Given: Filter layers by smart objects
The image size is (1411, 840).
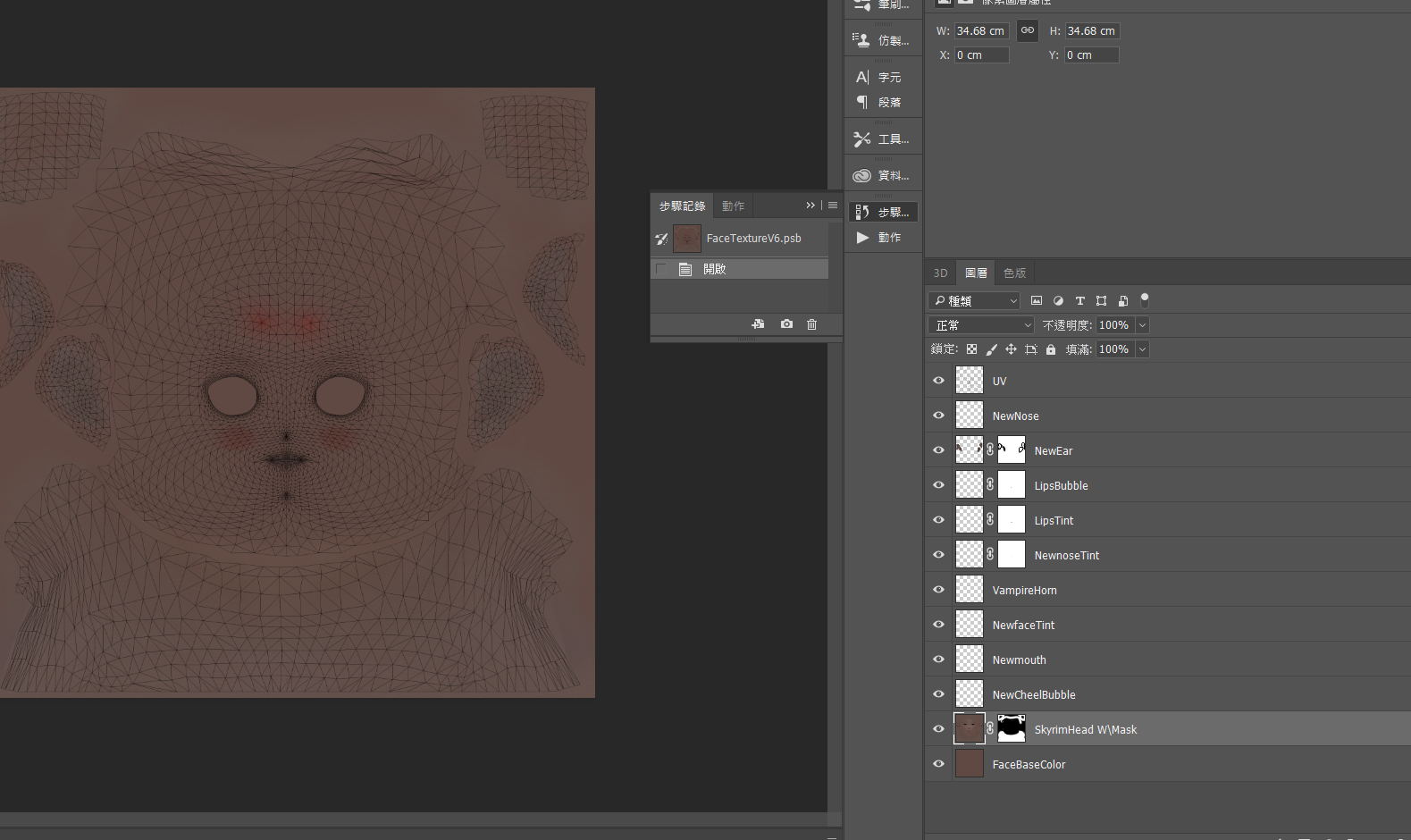Looking at the screenshot, I should [x=1122, y=301].
